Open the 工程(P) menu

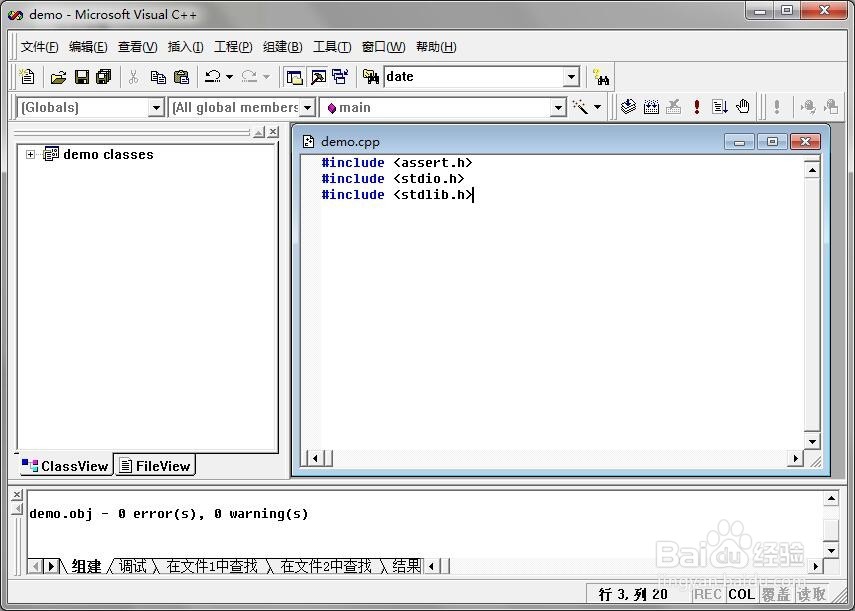(233, 47)
